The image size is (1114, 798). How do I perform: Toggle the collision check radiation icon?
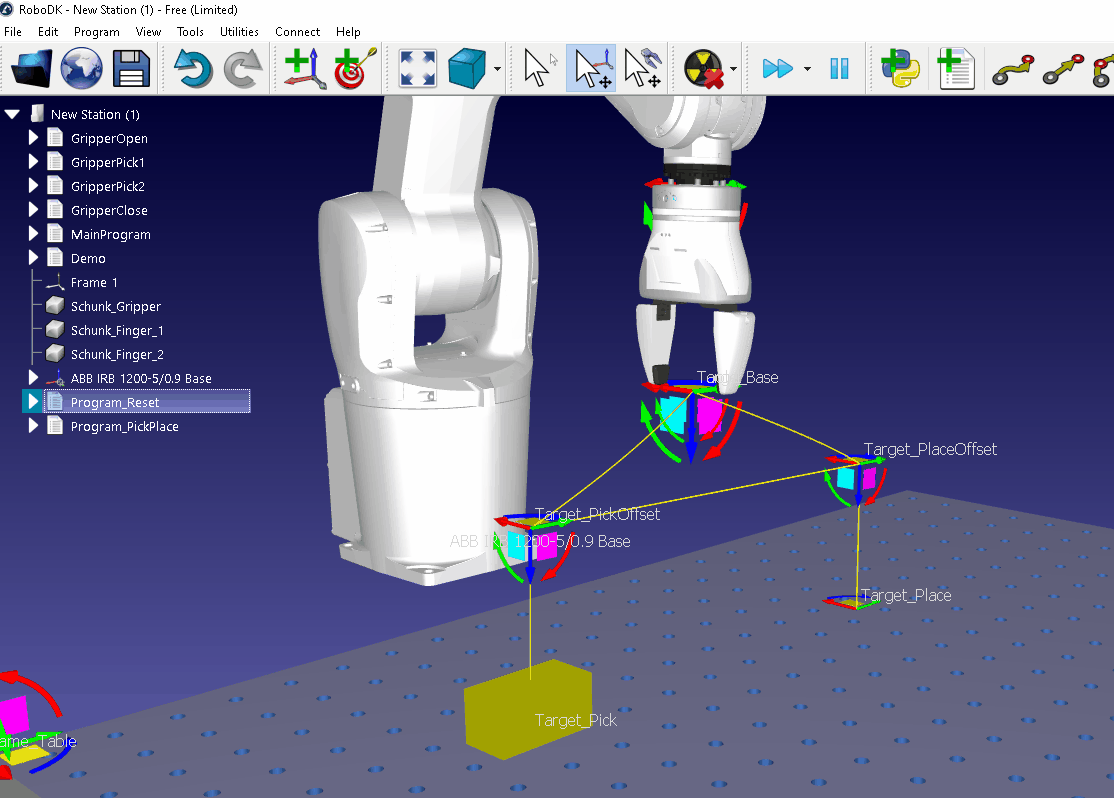(703, 68)
